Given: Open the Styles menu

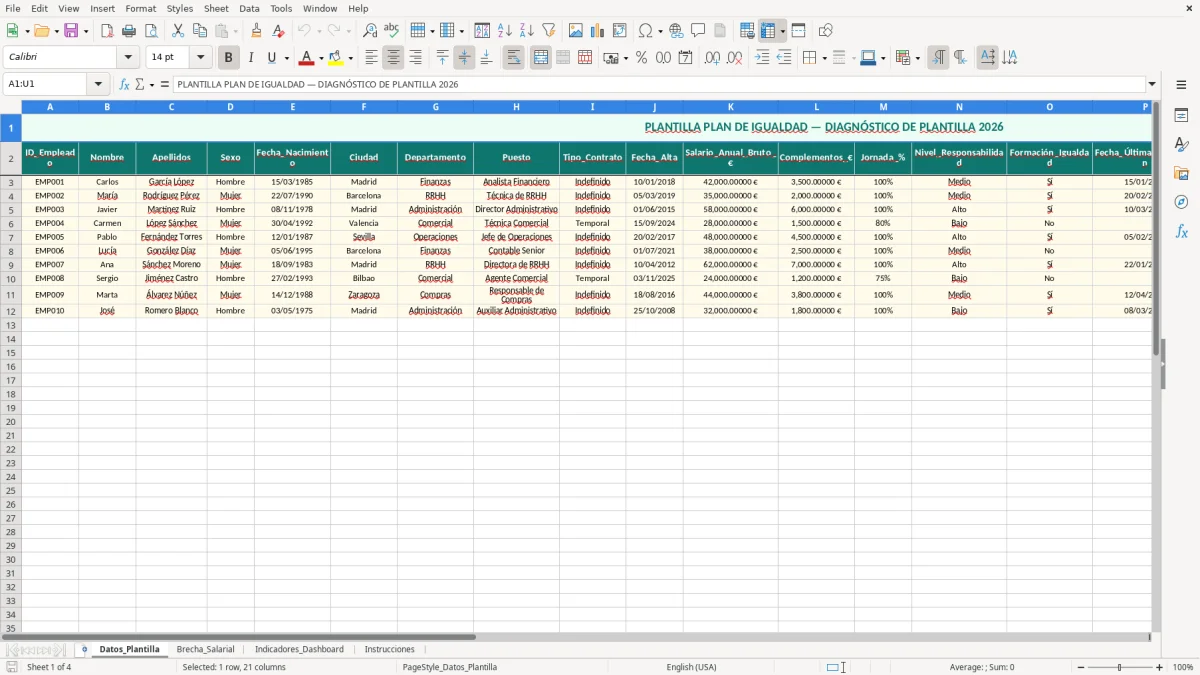Looking at the screenshot, I should click(180, 8).
